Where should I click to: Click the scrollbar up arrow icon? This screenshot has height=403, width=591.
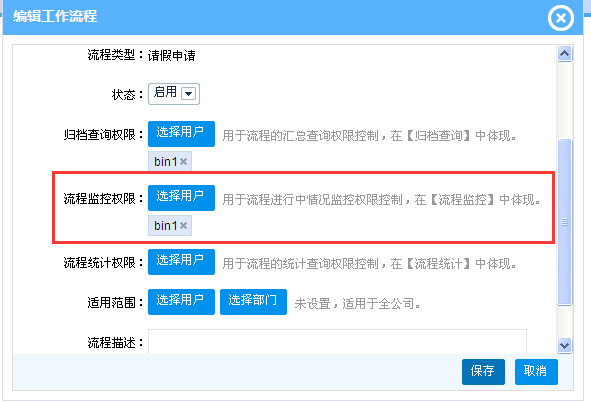564,54
